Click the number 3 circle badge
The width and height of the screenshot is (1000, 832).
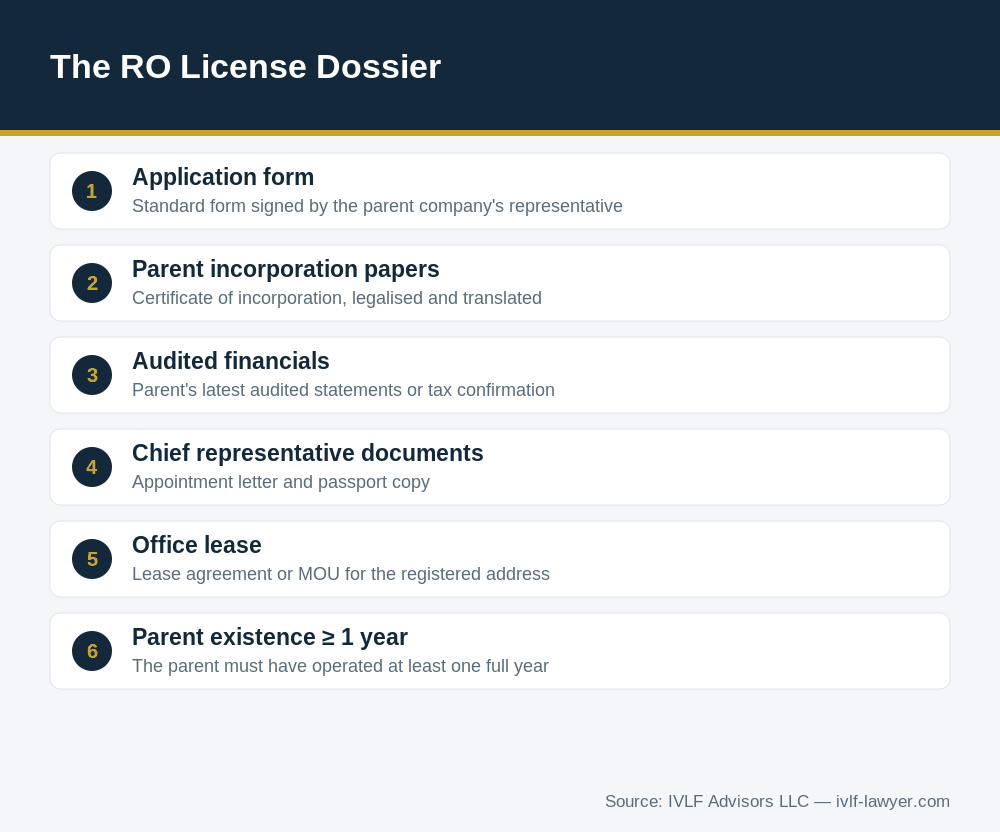[92, 375]
